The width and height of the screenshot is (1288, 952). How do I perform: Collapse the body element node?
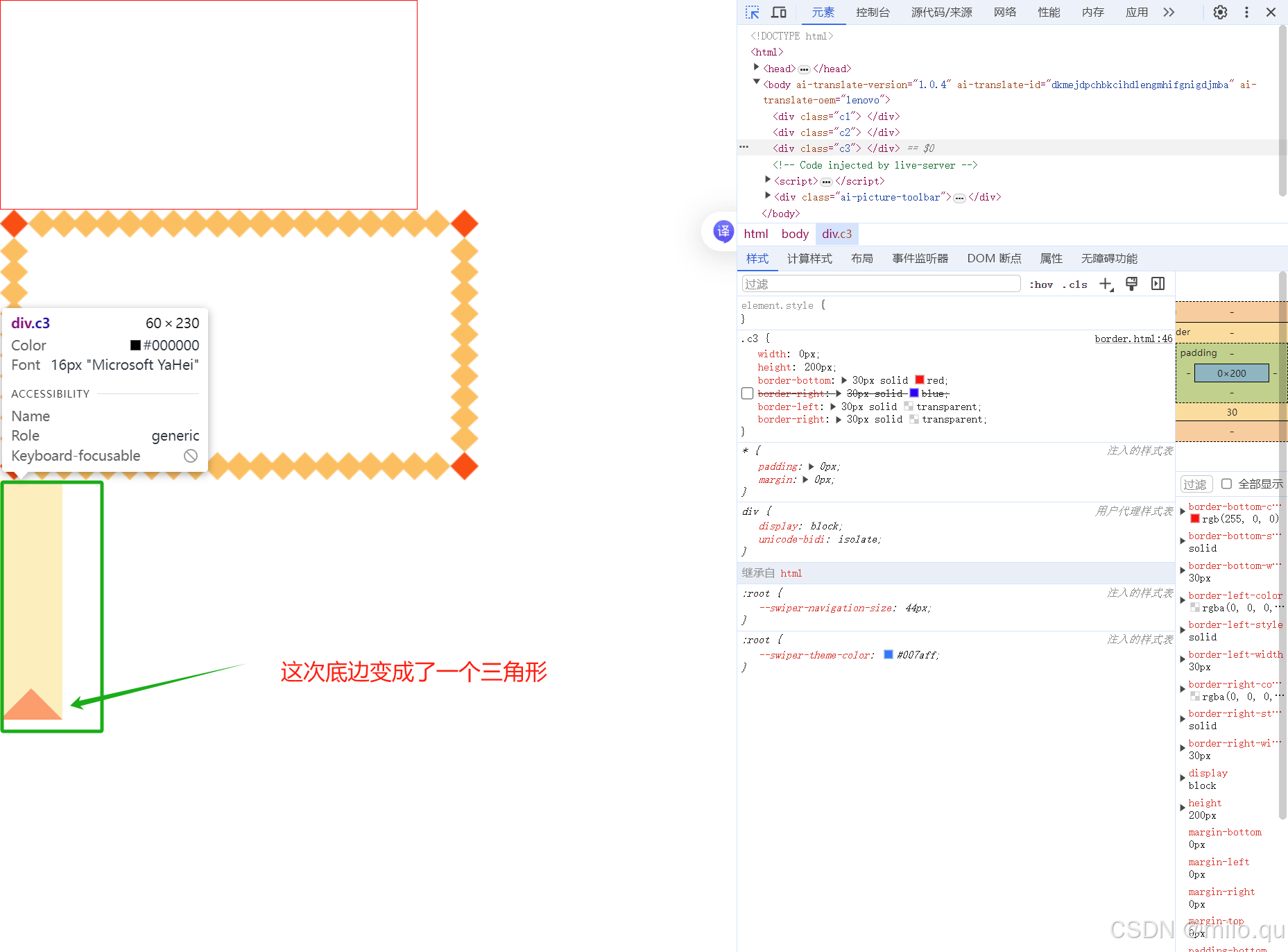pos(757,83)
